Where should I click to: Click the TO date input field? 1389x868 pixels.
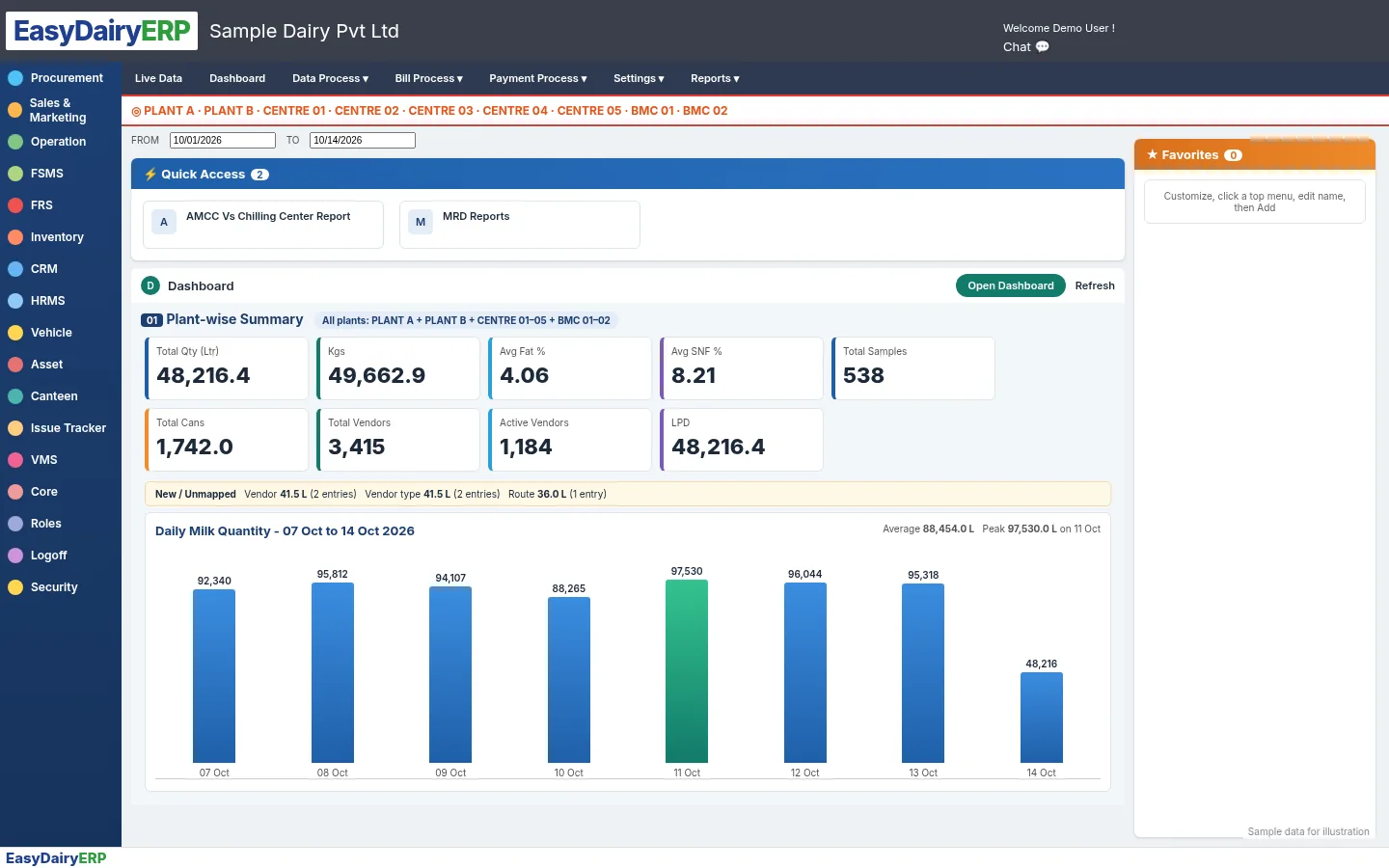point(363,141)
